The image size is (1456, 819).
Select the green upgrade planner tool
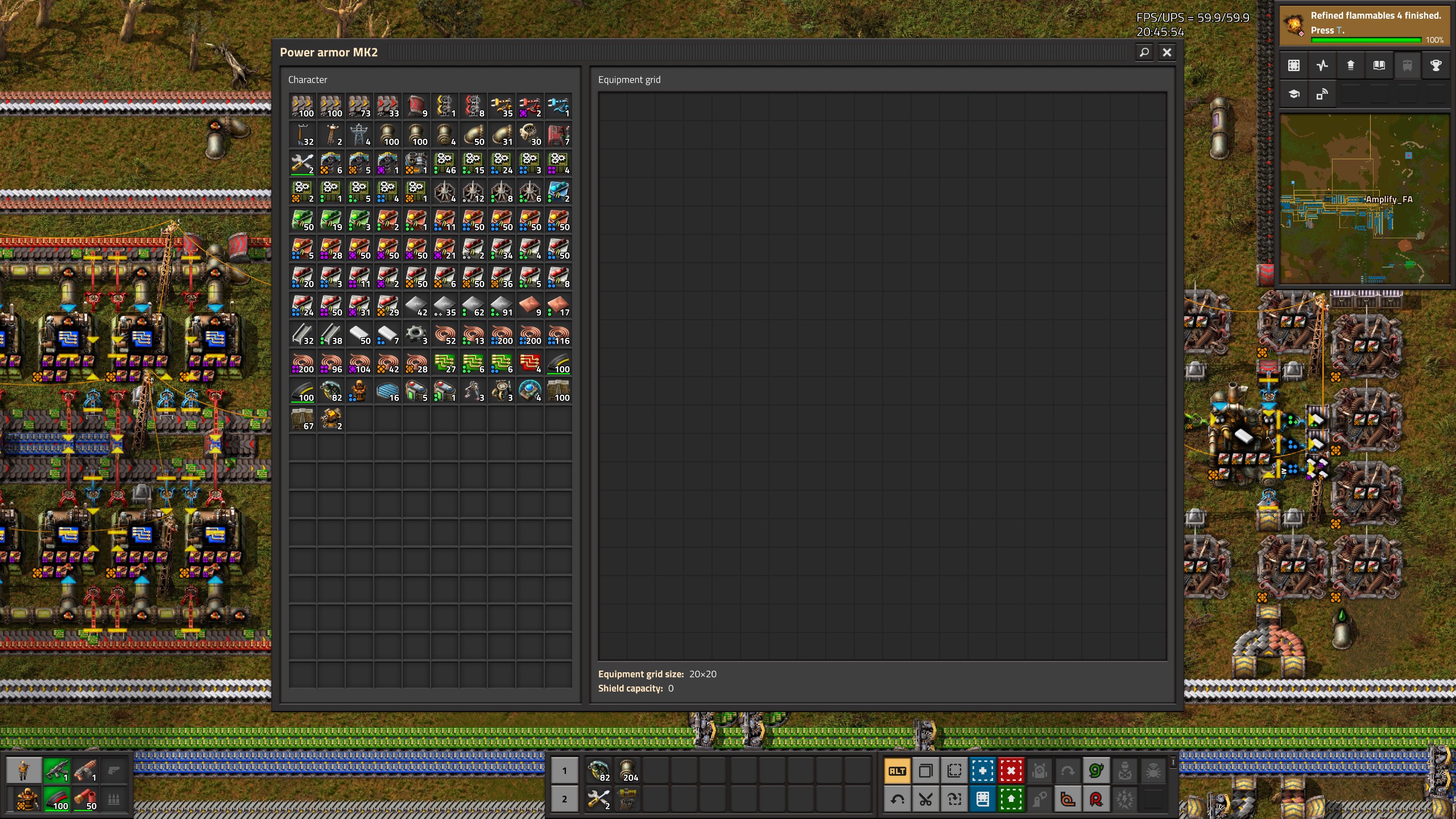point(1011,800)
